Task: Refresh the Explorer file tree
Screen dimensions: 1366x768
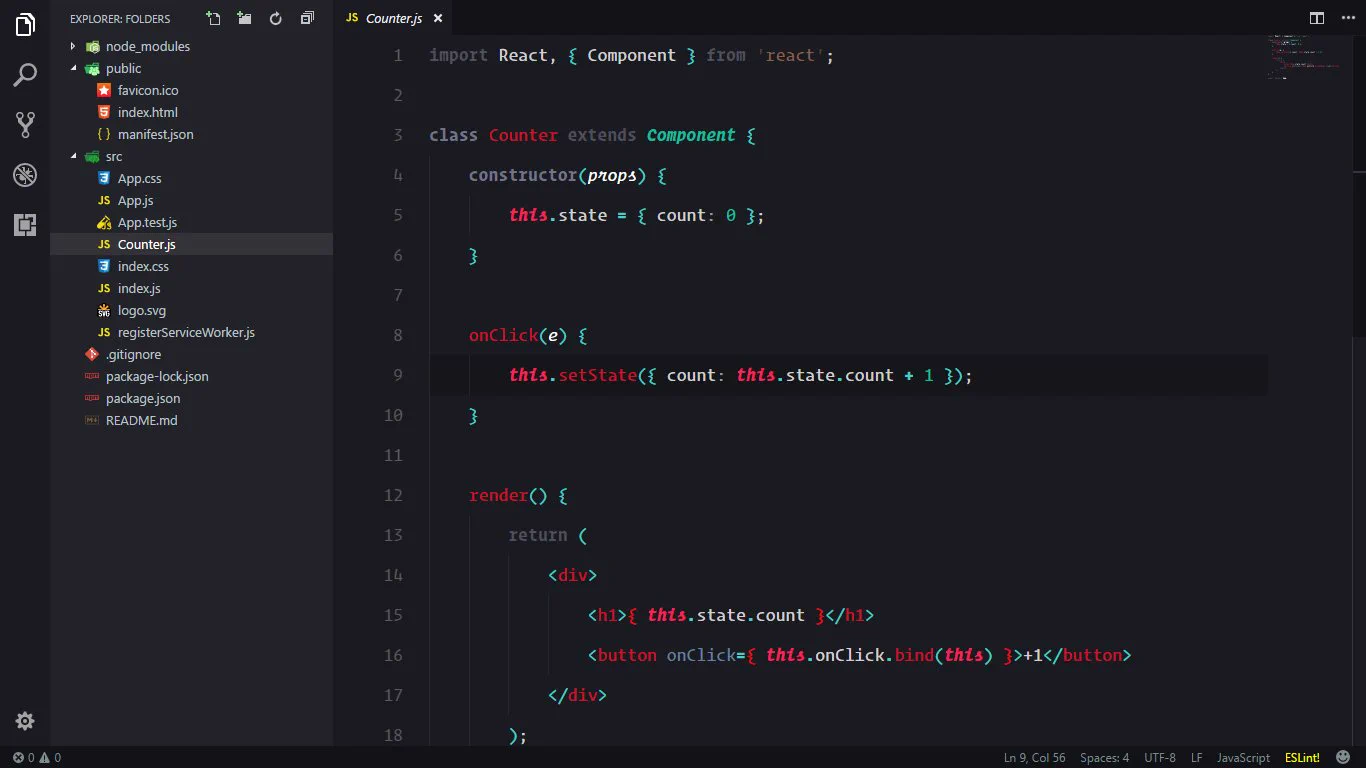Action: pos(276,18)
